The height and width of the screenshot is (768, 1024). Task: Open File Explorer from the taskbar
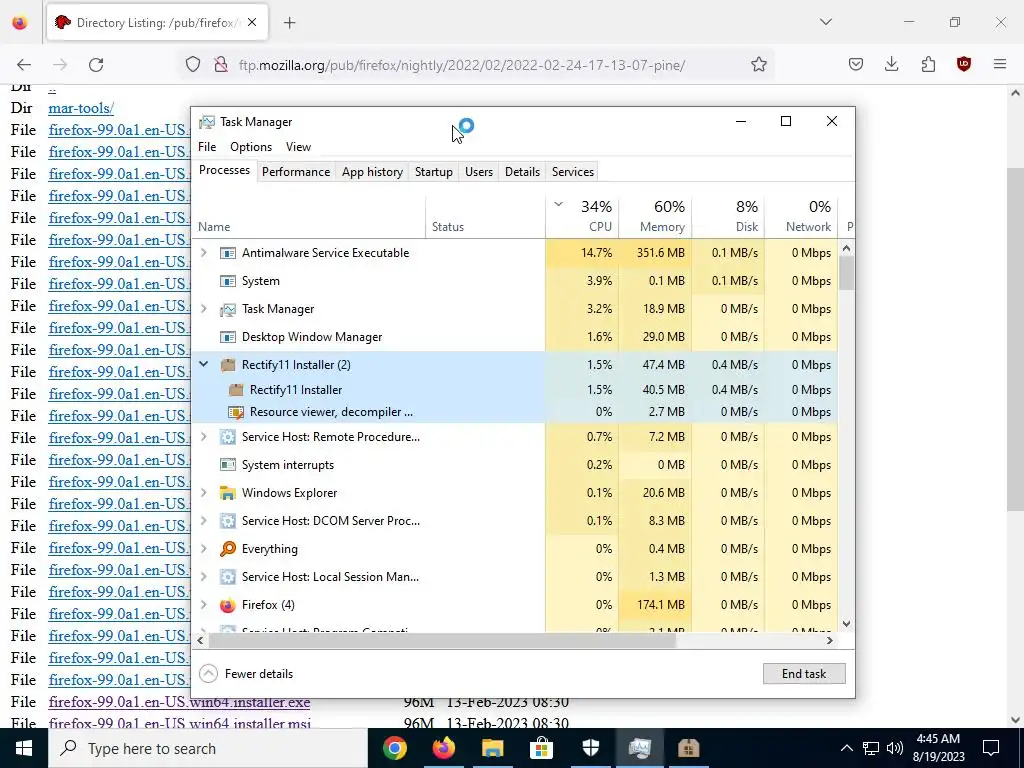[x=492, y=748]
